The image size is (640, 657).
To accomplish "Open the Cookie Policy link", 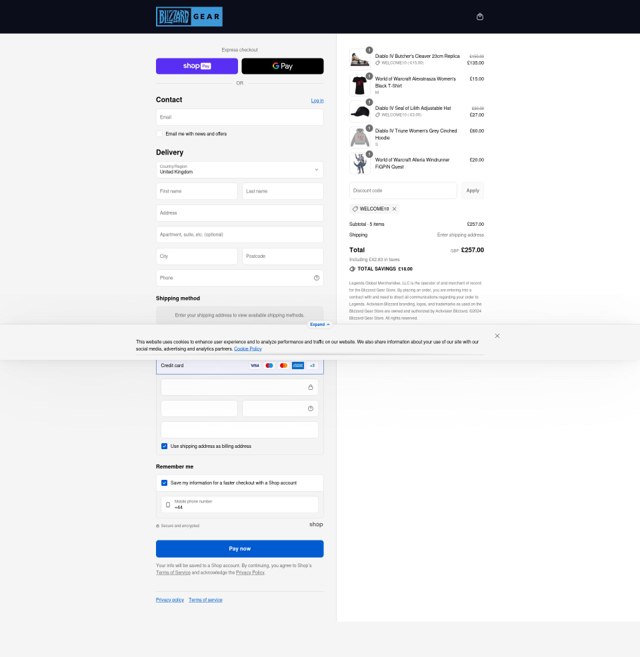I will 248,349.
